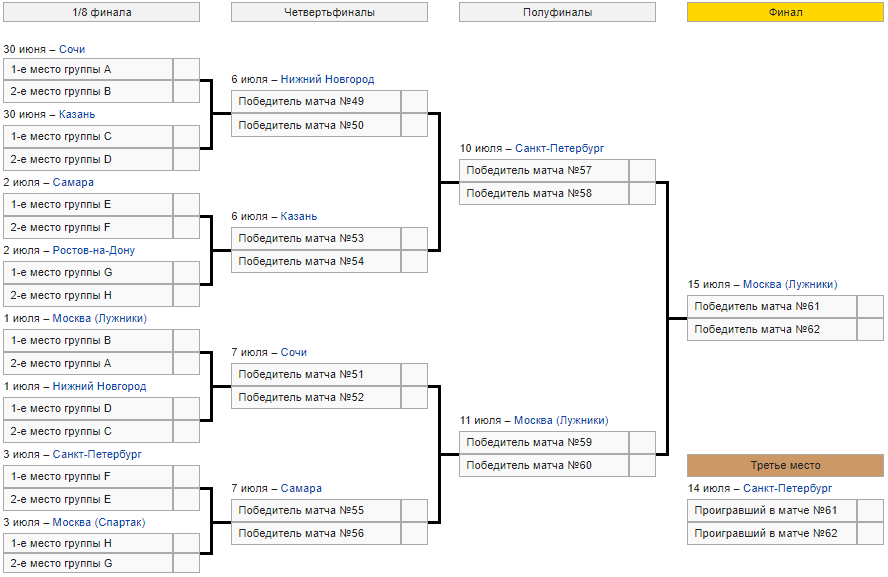Click the 2-е место группы F cell
This screenshot has height=577, width=888.
pyautogui.click(x=88, y=228)
